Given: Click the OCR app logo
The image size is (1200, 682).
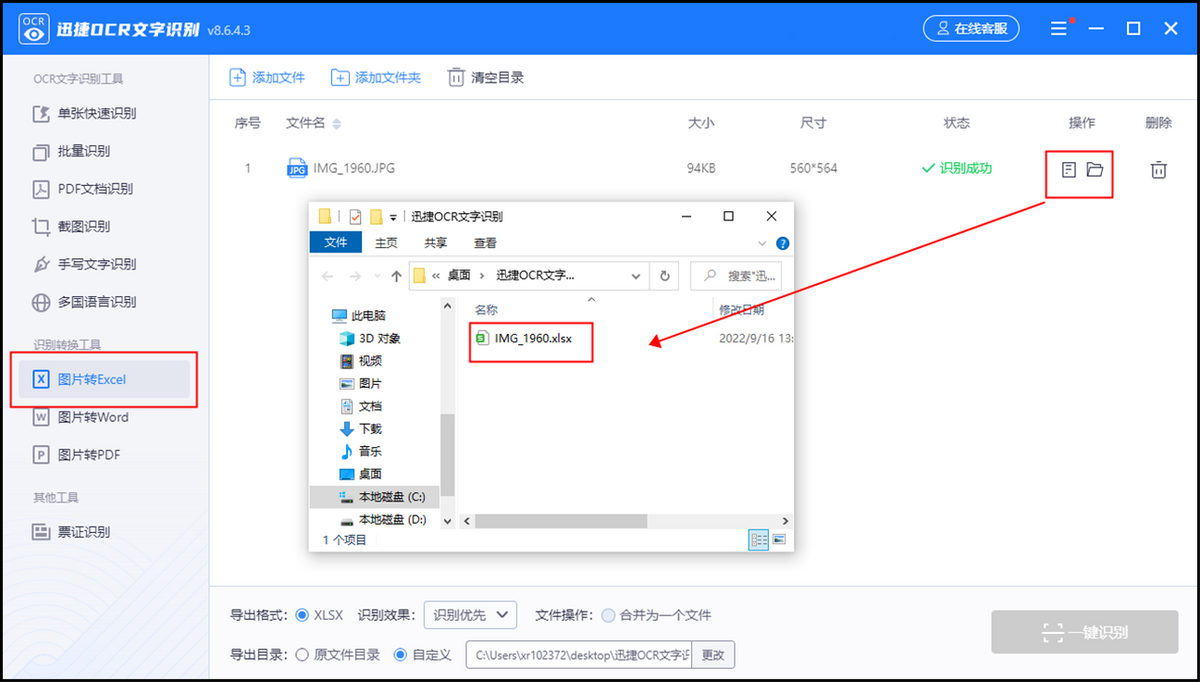Looking at the screenshot, I should pos(35,29).
